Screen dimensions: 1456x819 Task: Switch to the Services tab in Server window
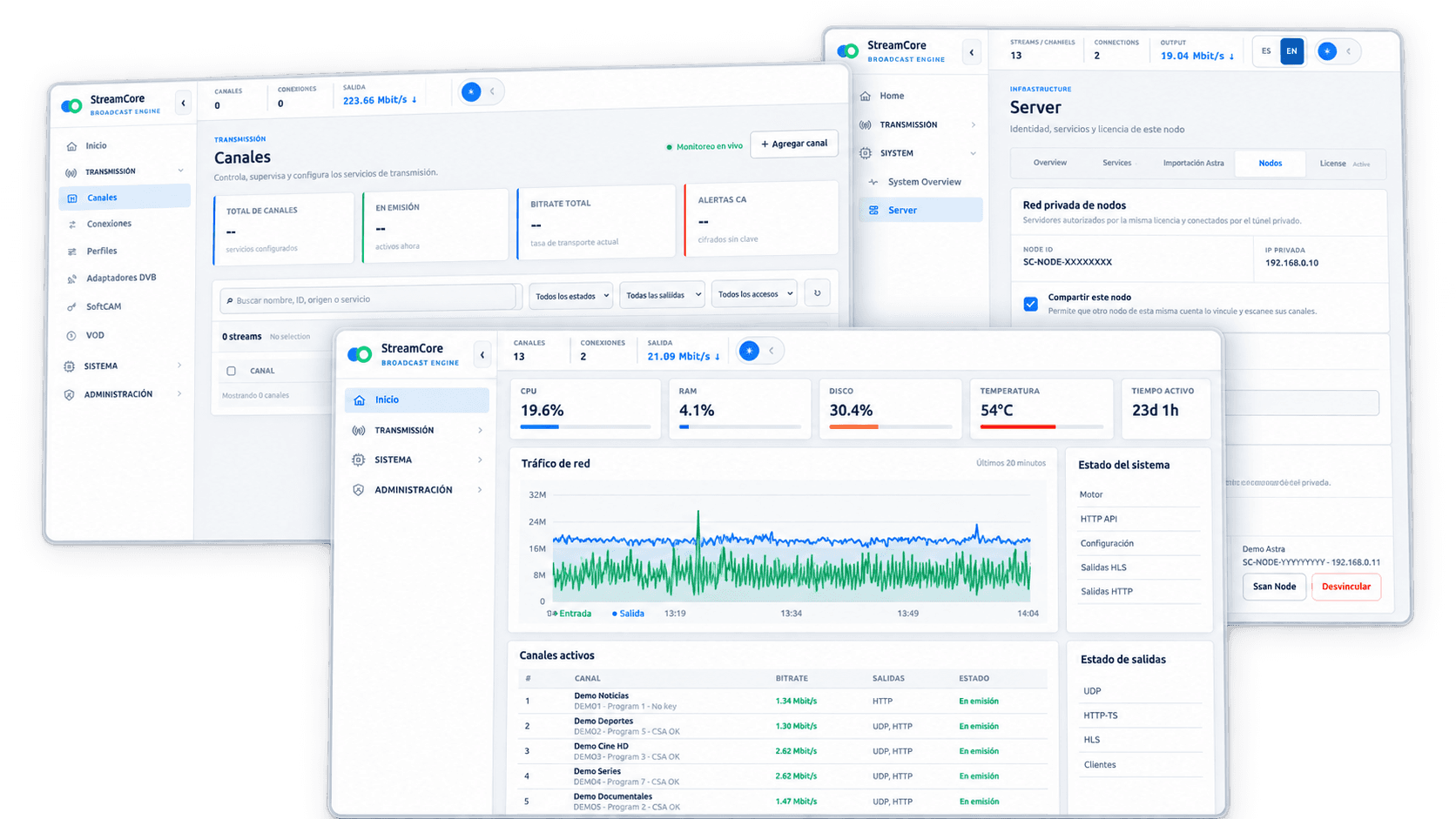tap(1117, 163)
